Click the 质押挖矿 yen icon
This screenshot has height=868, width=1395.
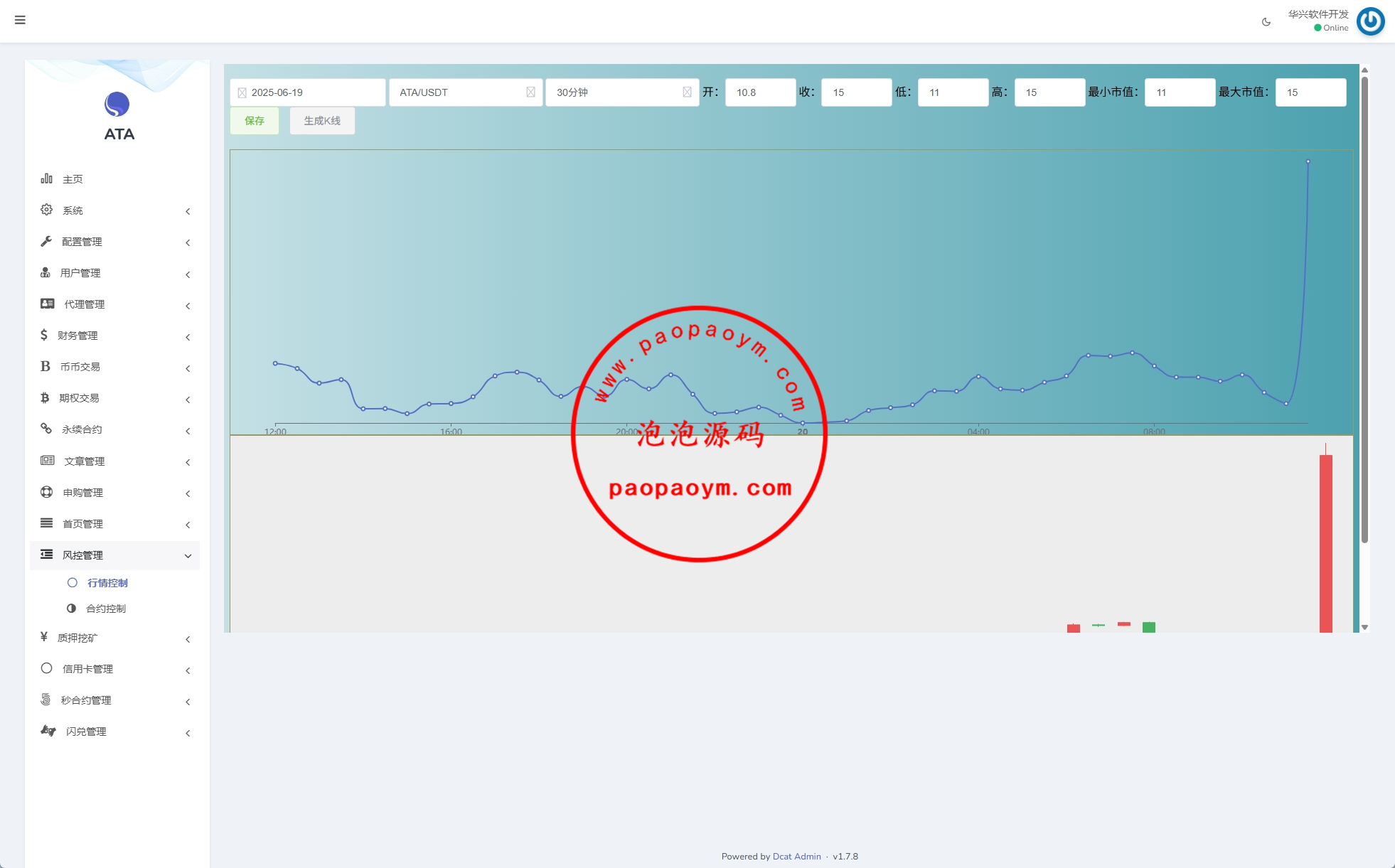click(x=44, y=637)
